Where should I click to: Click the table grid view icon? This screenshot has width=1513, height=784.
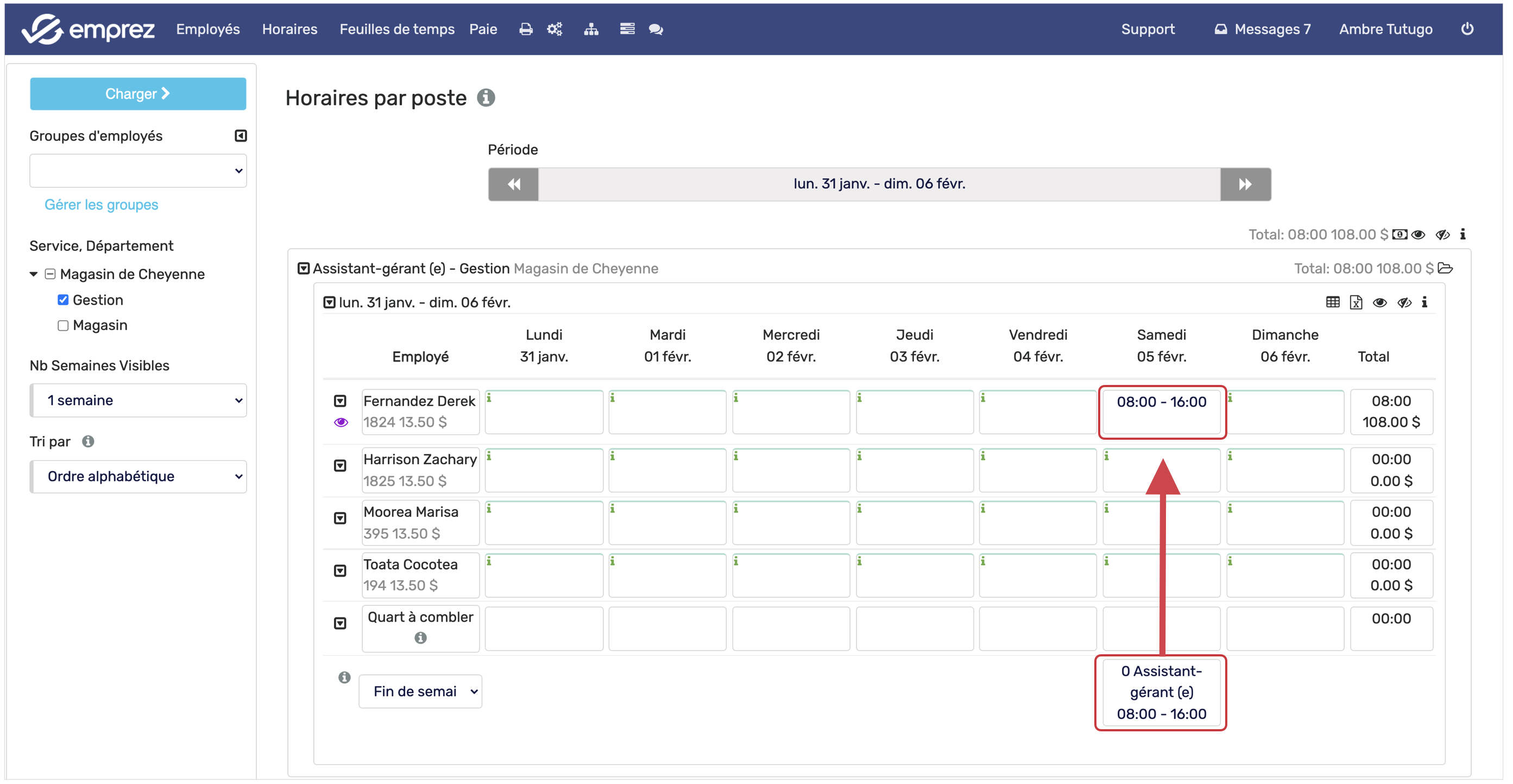[1333, 302]
